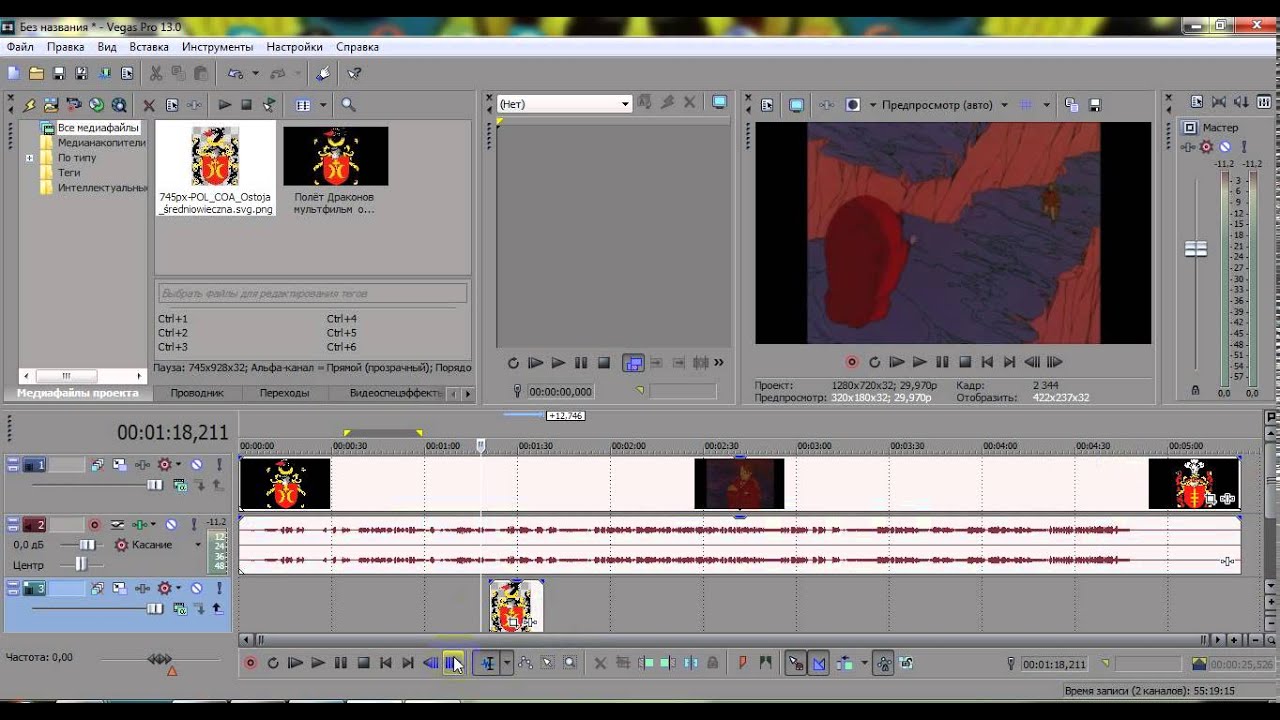The width and height of the screenshot is (1280, 720).
Task: Toggle Loop Playback in timeline transport
Action: point(272,662)
